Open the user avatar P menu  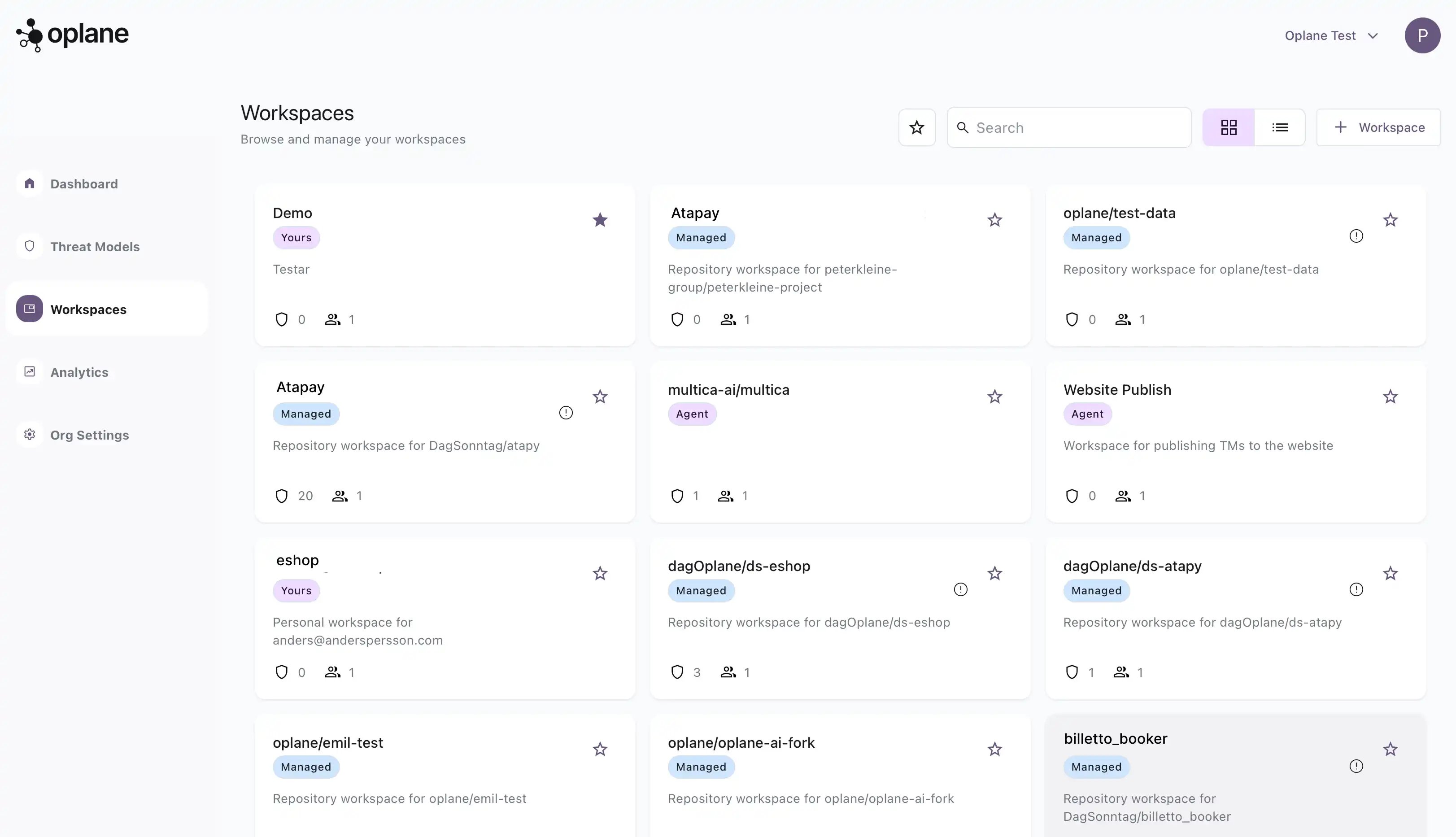pos(1422,35)
